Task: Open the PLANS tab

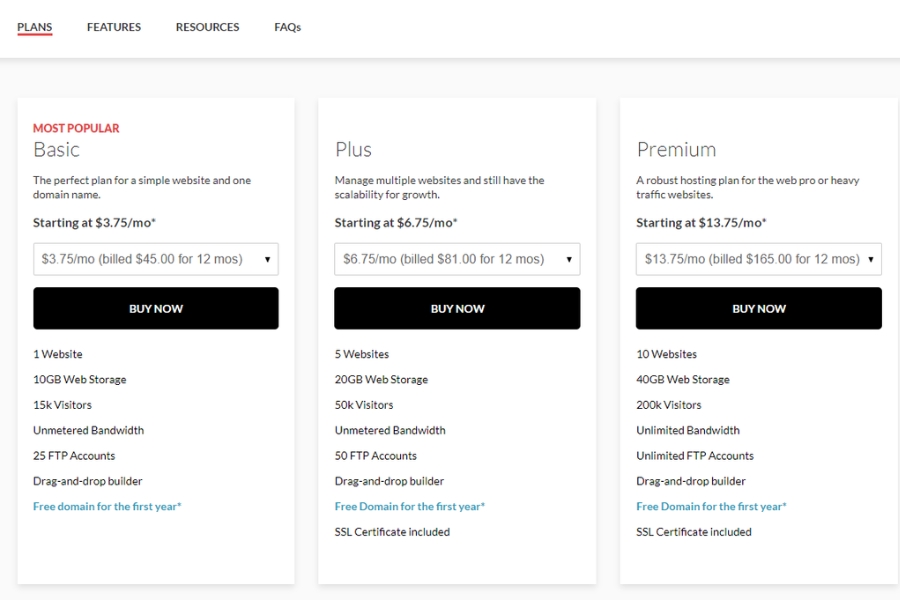Action: click(34, 27)
